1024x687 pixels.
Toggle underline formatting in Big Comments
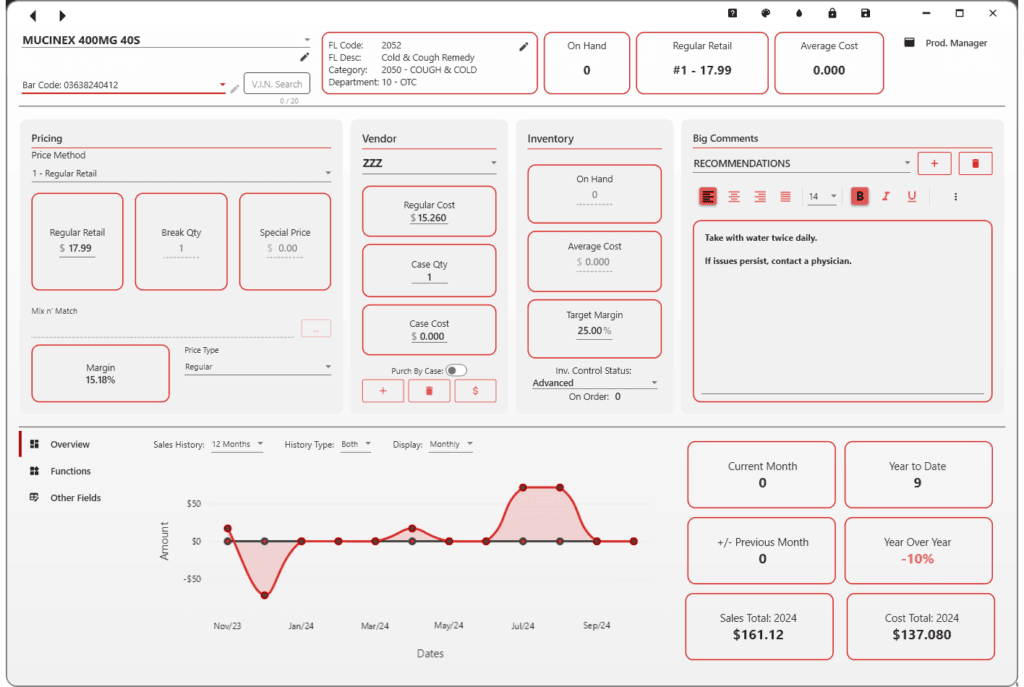[x=912, y=196]
